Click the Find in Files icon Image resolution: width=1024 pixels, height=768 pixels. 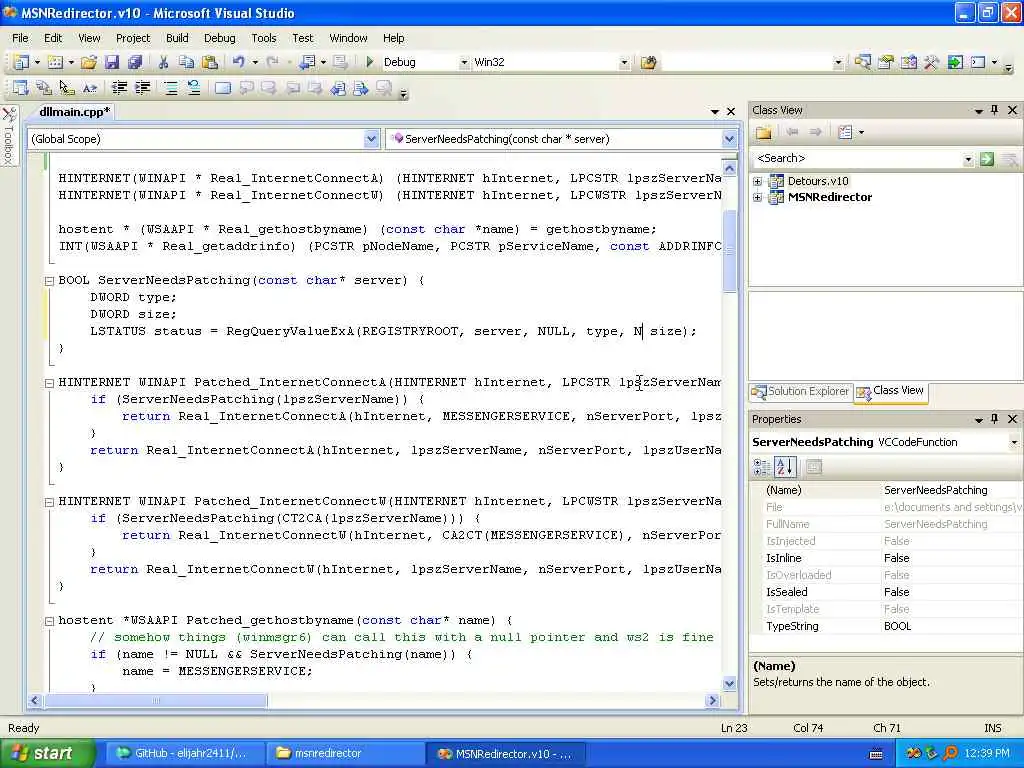tap(648, 62)
